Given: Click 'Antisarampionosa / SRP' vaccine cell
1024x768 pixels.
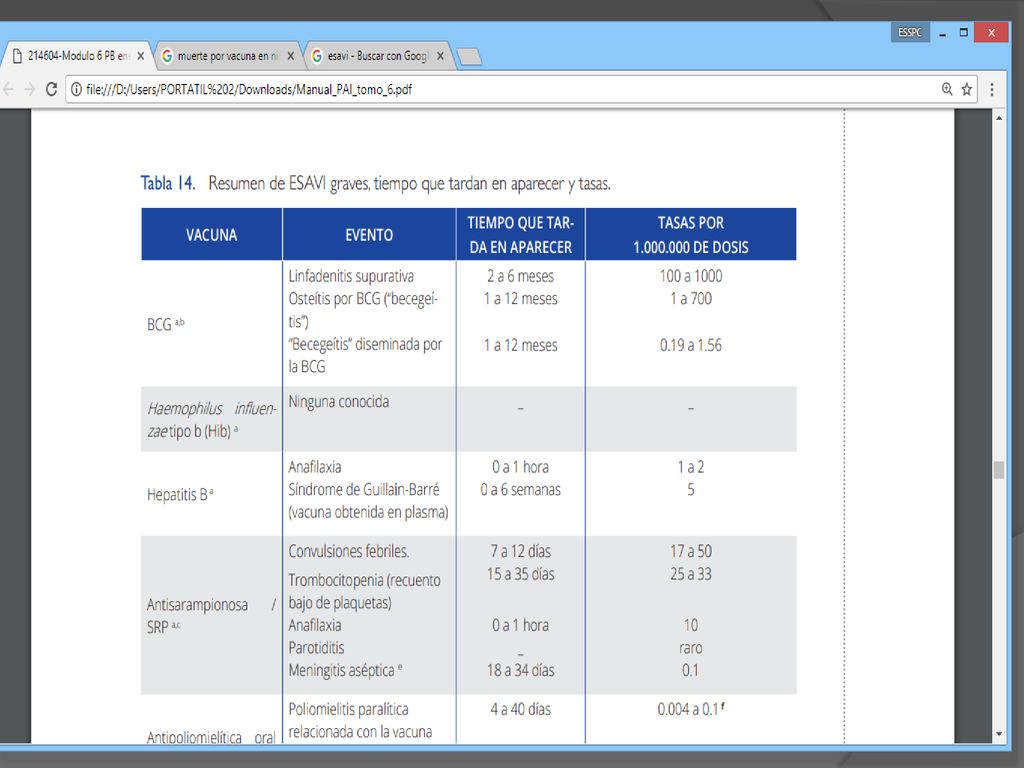Looking at the screenshot, I should pyautogui.click(x=212, y=616).
